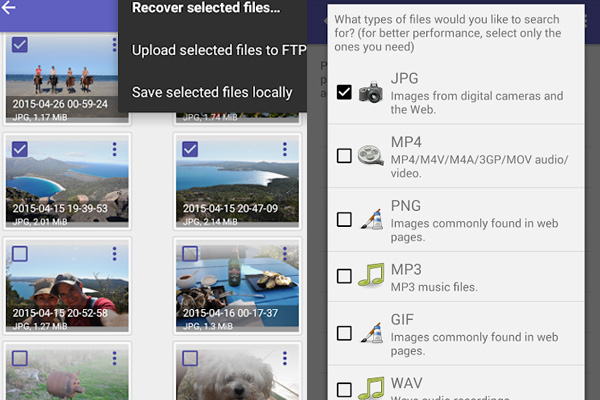Click the MP3 green music note icon
This screenshot has height=400, width=600.
(x=371, y=275)
